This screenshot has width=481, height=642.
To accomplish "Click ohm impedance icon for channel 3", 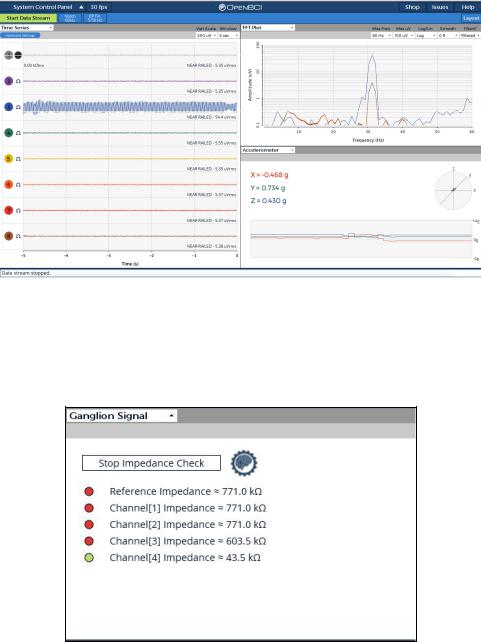I will (x=18, y=107).
